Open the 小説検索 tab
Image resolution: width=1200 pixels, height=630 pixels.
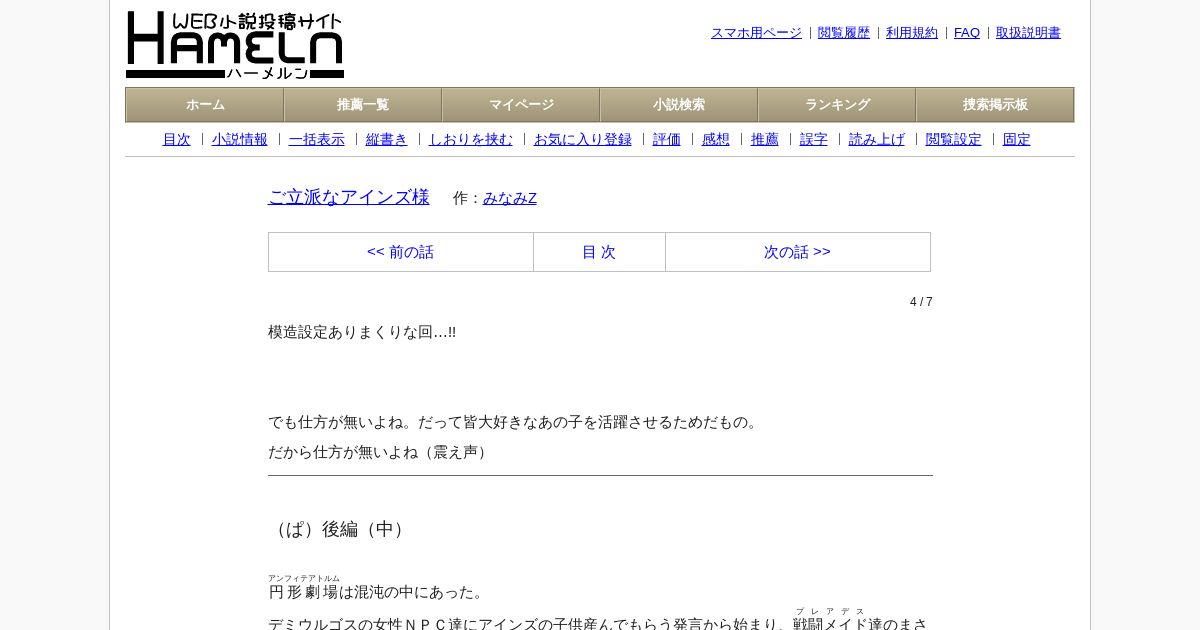tap(679, 105)
